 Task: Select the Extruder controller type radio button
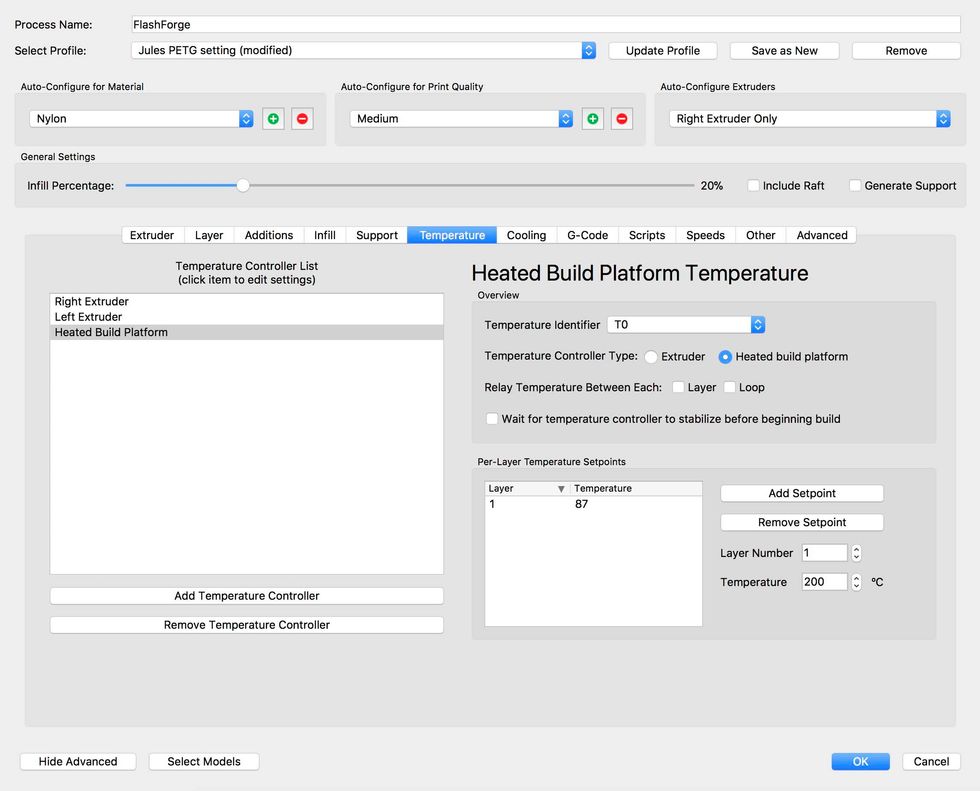[x=651, y=357]
